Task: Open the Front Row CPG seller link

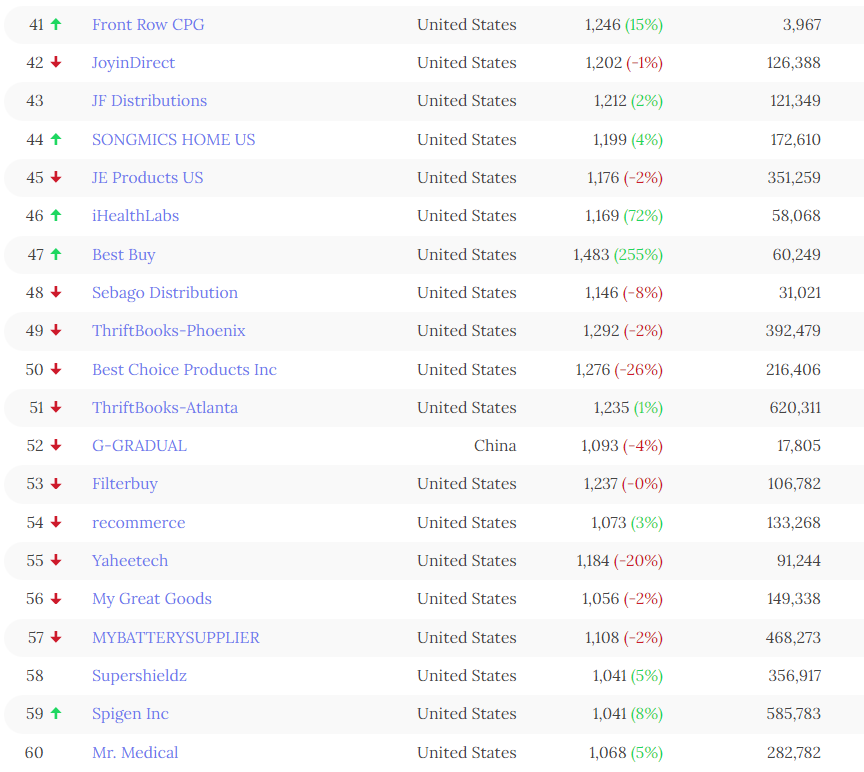Action: [x=148, y=25]
